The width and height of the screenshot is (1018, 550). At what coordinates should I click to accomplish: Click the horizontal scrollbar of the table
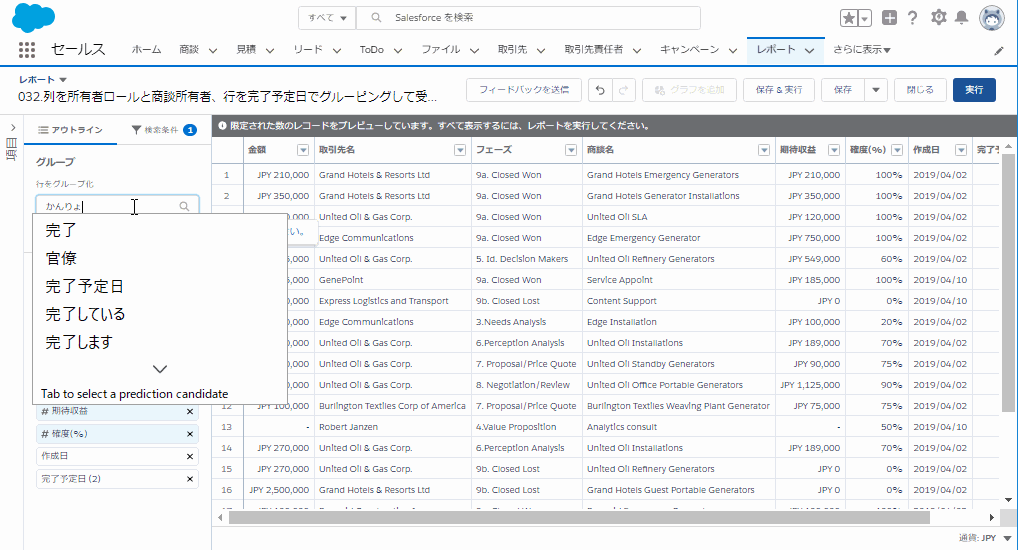point(579,518)
